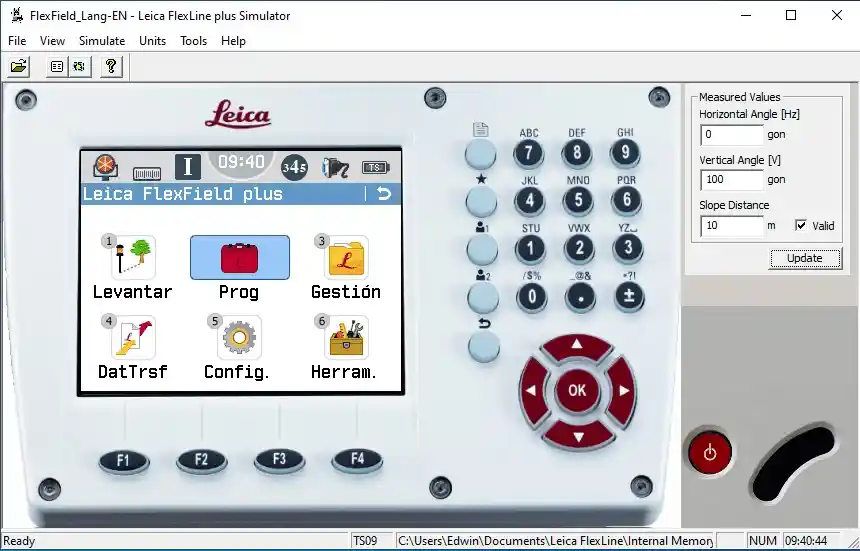Click the 345 numeric input mode icon

coord(294,167)
